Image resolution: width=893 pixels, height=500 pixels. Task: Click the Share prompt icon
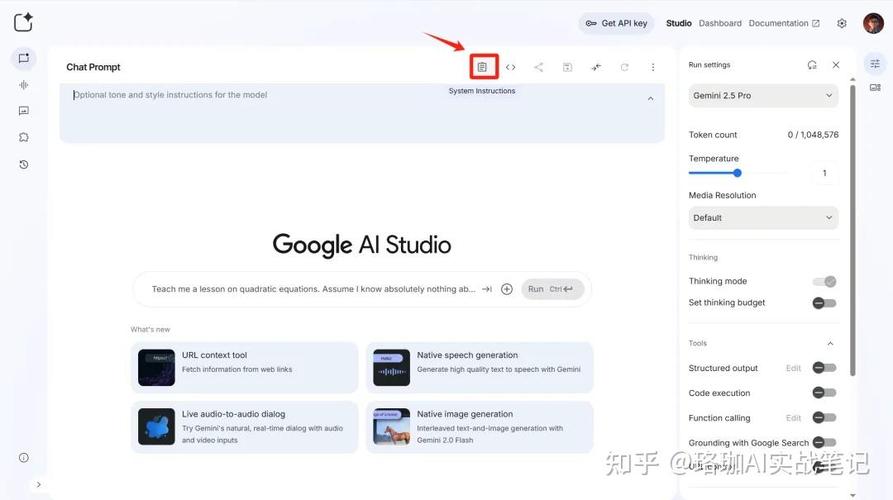538,67
